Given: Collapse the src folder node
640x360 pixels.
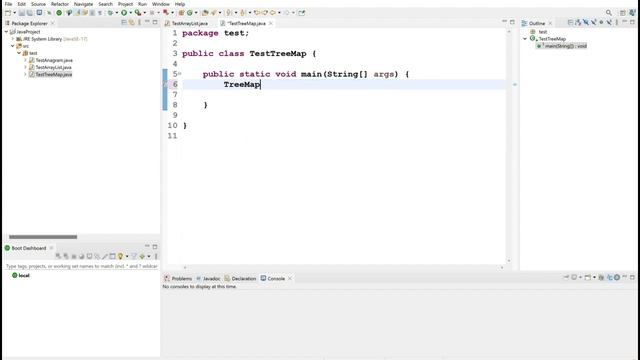Looking at the screenshot, I should point(13,46).
